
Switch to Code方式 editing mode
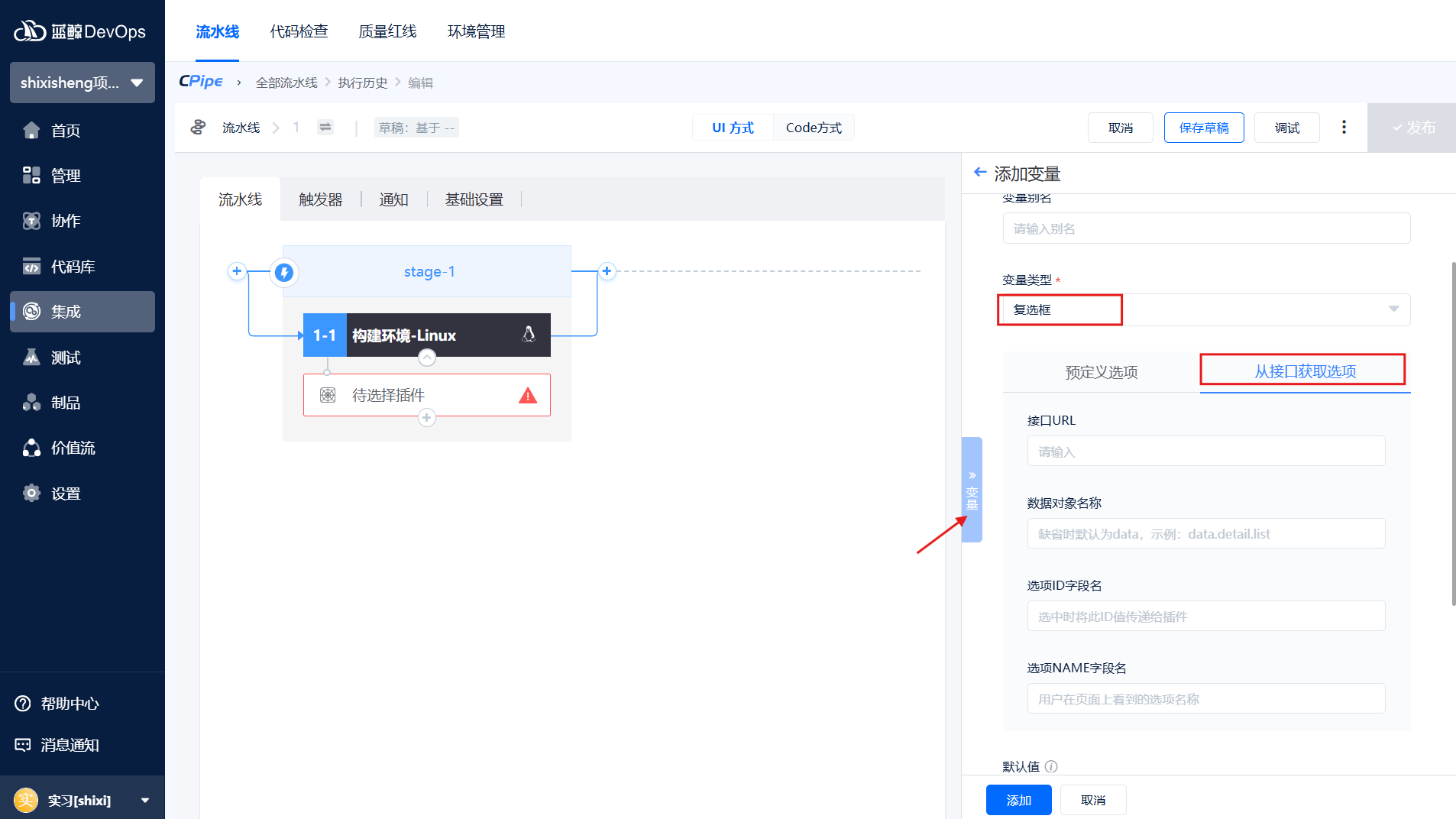click(x=814, y=128)
